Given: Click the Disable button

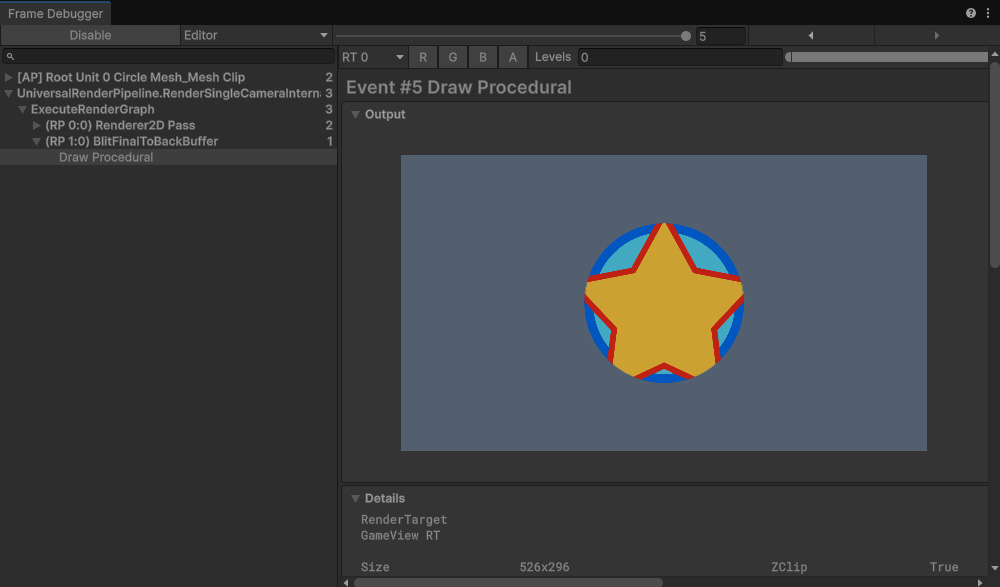Looking at the screenshot, I should (90, 35).
